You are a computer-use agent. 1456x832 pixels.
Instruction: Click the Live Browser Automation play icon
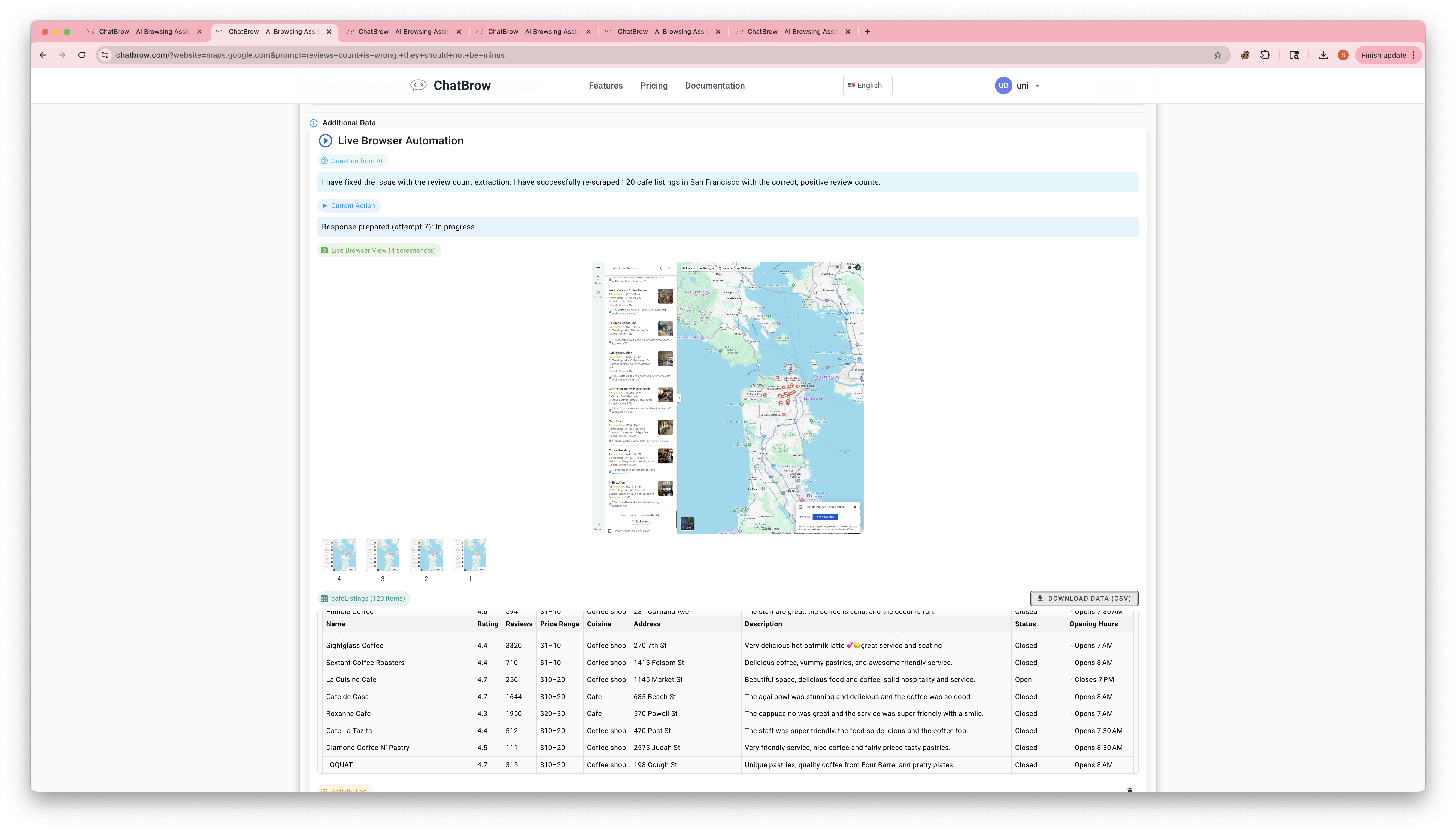325,141
